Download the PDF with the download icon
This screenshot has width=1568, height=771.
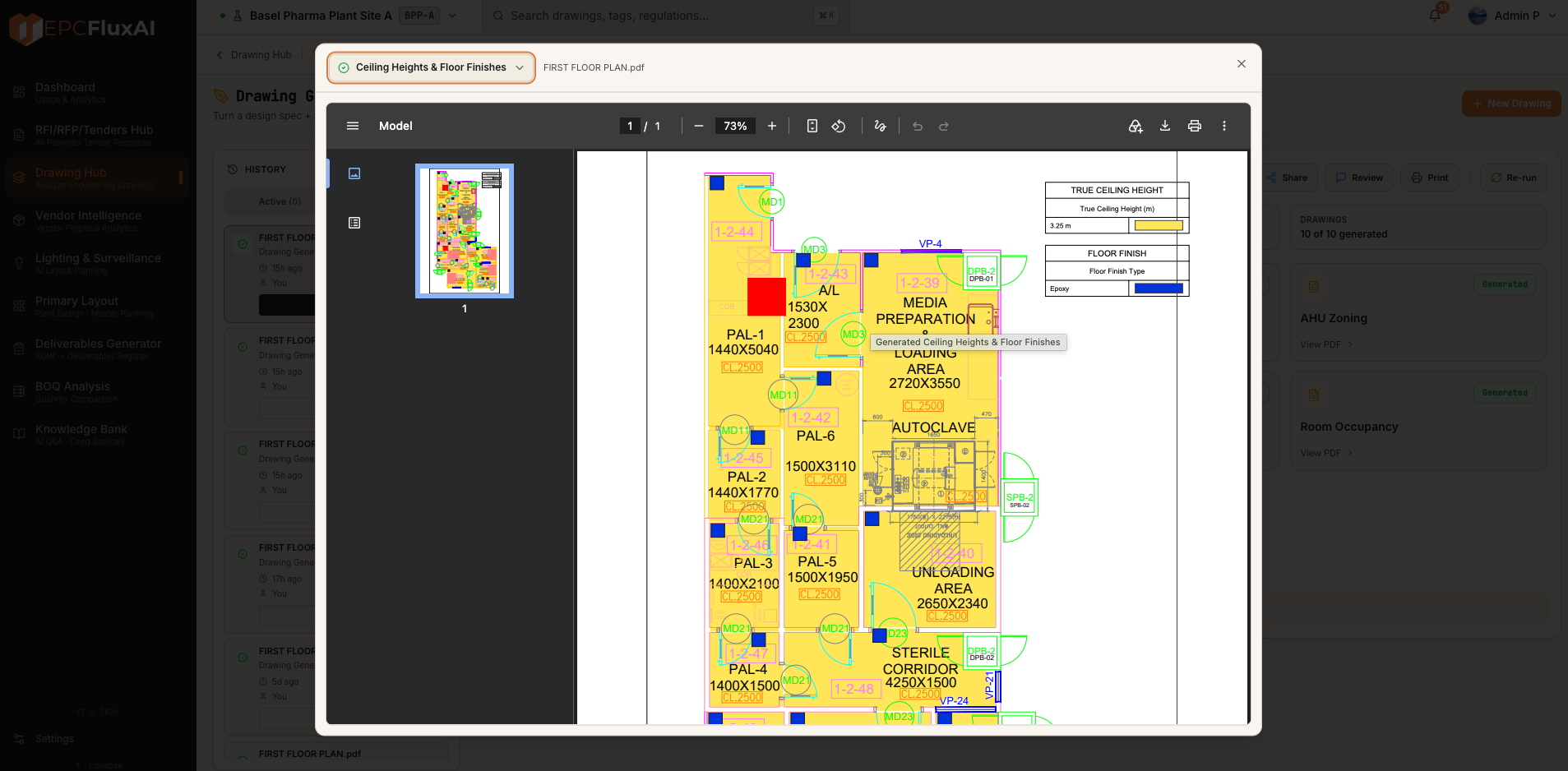1165,126
